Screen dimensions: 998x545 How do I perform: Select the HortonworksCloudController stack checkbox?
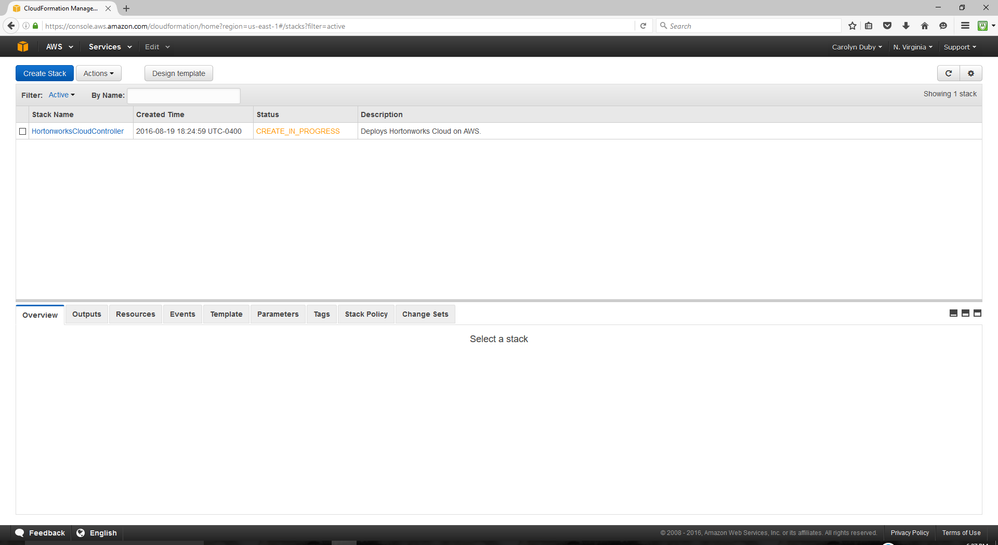[x=22, y=131]
